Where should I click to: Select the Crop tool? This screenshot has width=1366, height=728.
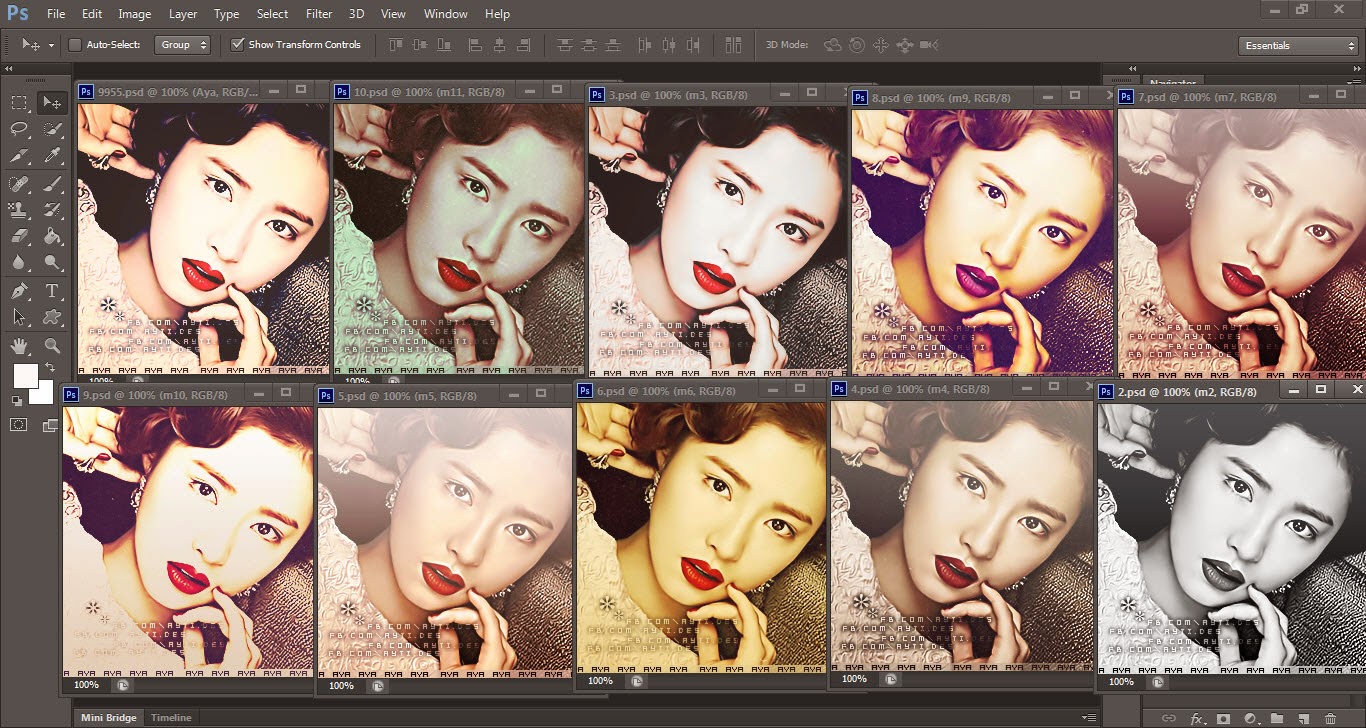point(19,156)
